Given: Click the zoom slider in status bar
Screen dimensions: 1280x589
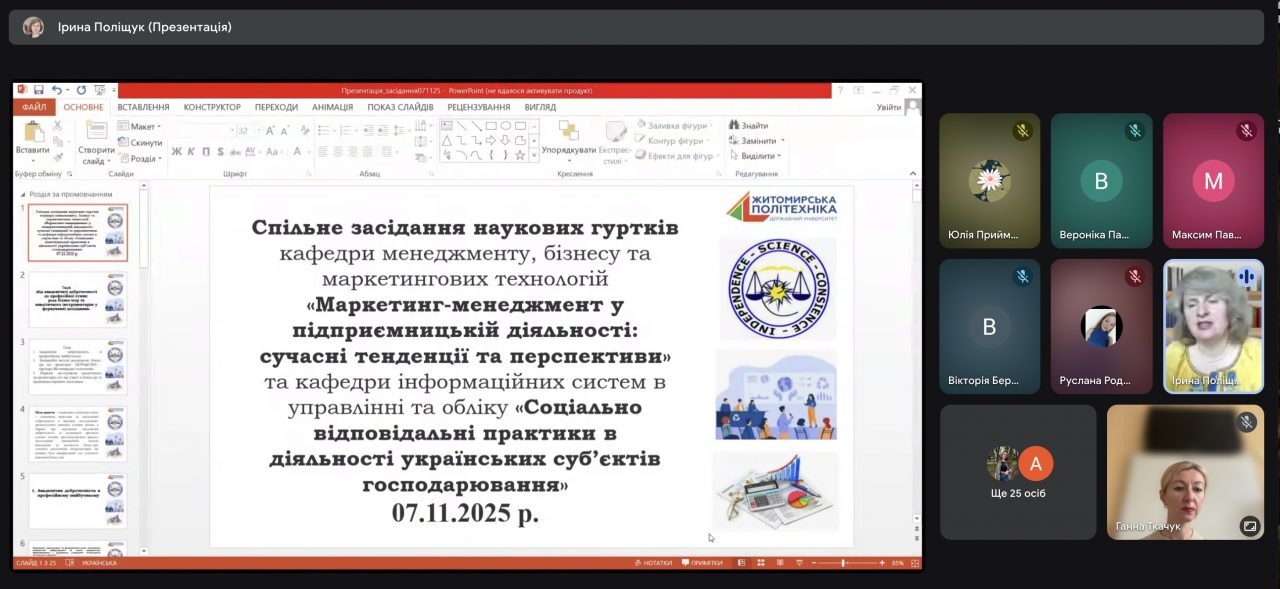Looking at the screenshot, I should 842,563.
